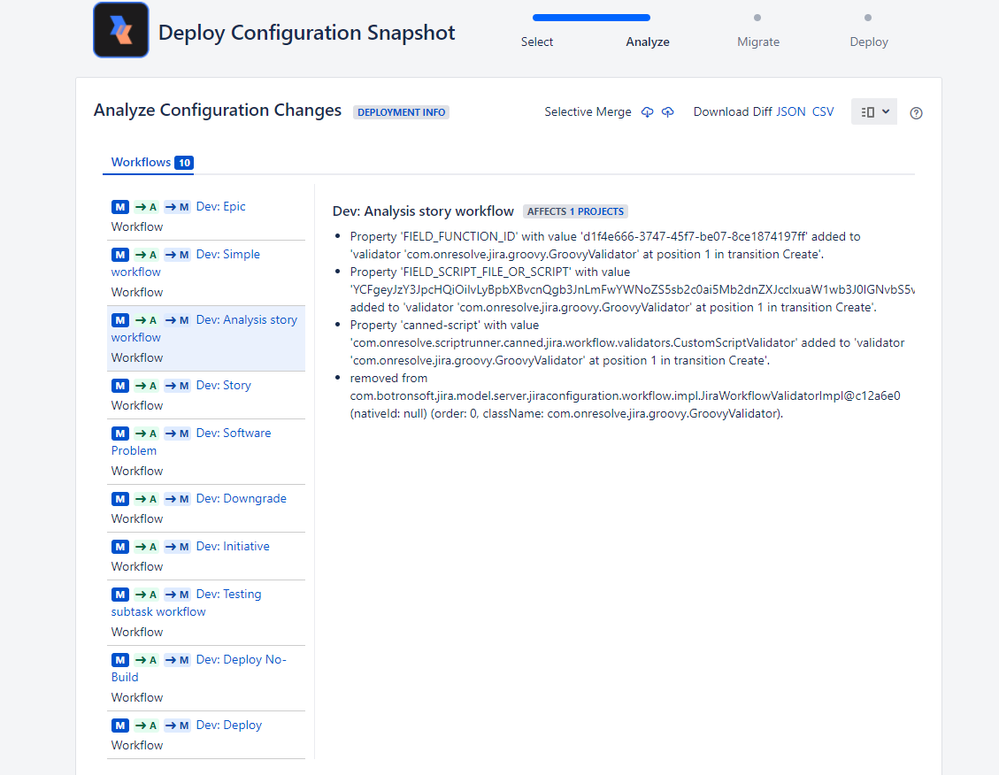Open Dev: Story workflow changes
This screenshot has width=999, height=775.
point(224,385)
